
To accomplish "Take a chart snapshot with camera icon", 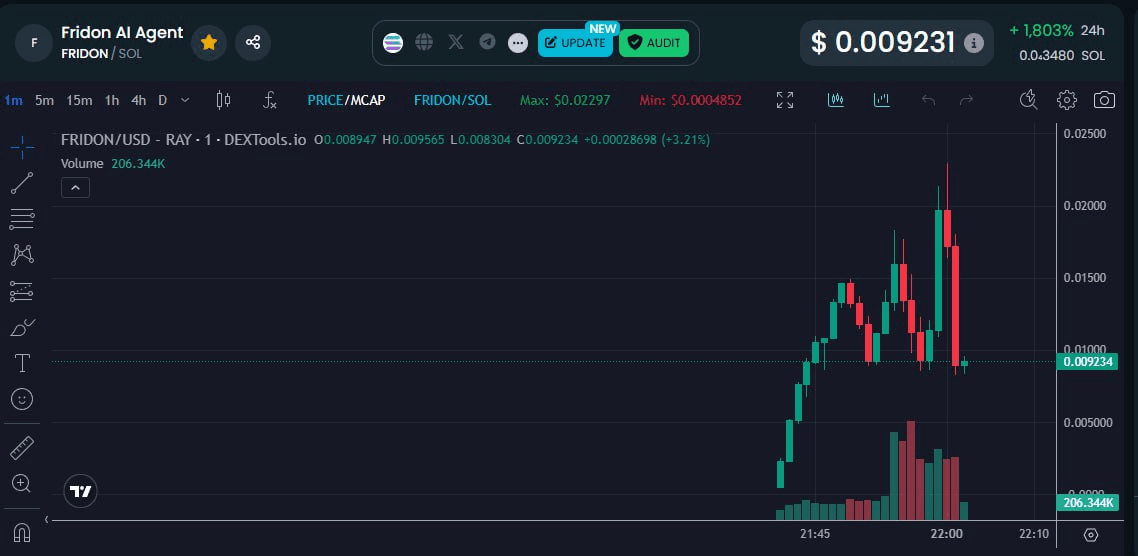I will 1104,100.
